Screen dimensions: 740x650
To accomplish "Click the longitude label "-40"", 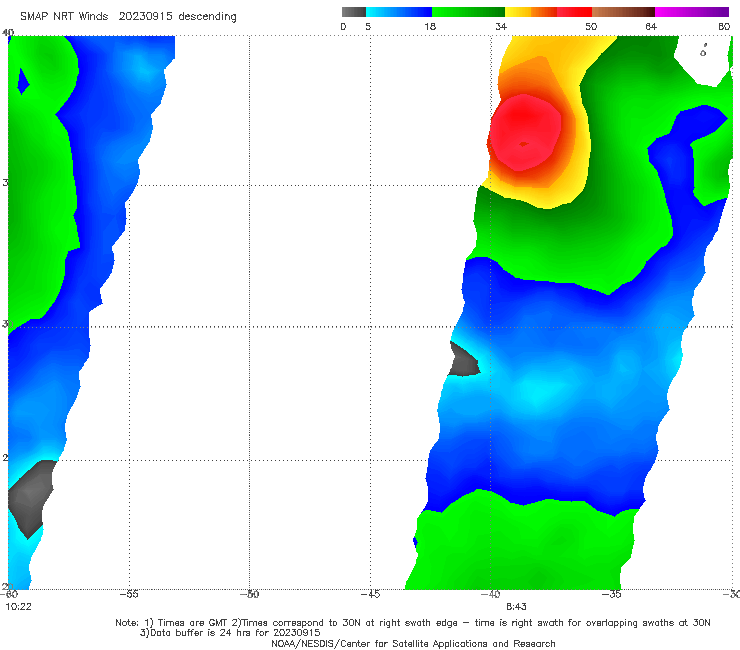I will (x=491, y=594).
